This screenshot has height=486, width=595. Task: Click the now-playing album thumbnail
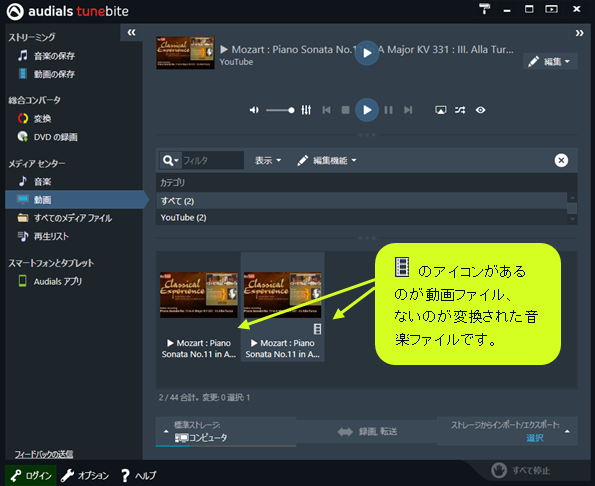click(185, 53)
